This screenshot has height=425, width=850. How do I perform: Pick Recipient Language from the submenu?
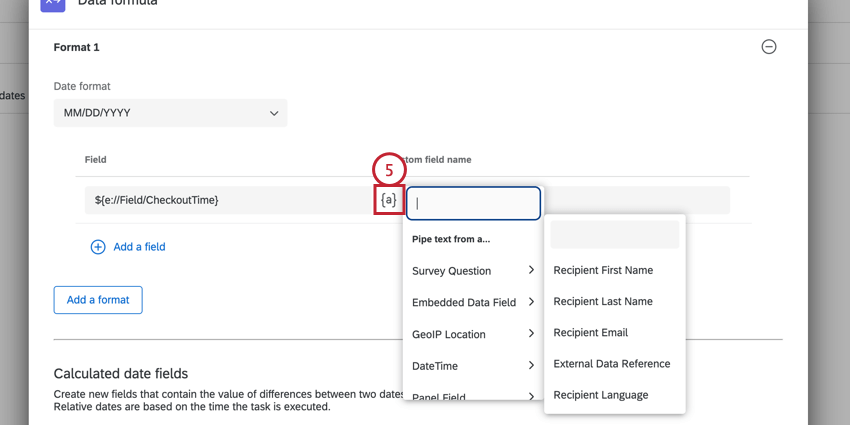pyautogui.click(x=600, y=395)
